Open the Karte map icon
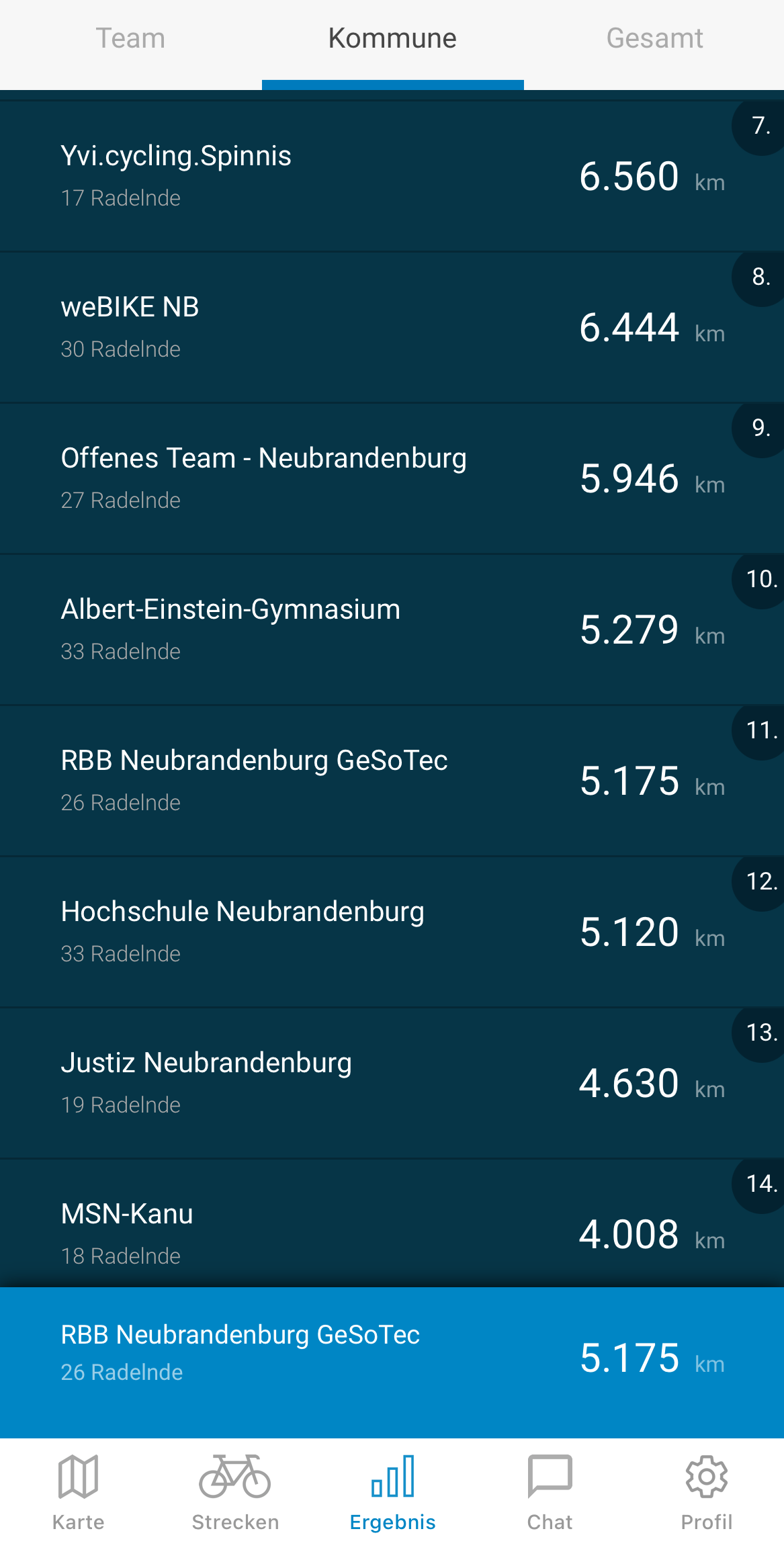784x1562 pixels. coord(78,1477)
